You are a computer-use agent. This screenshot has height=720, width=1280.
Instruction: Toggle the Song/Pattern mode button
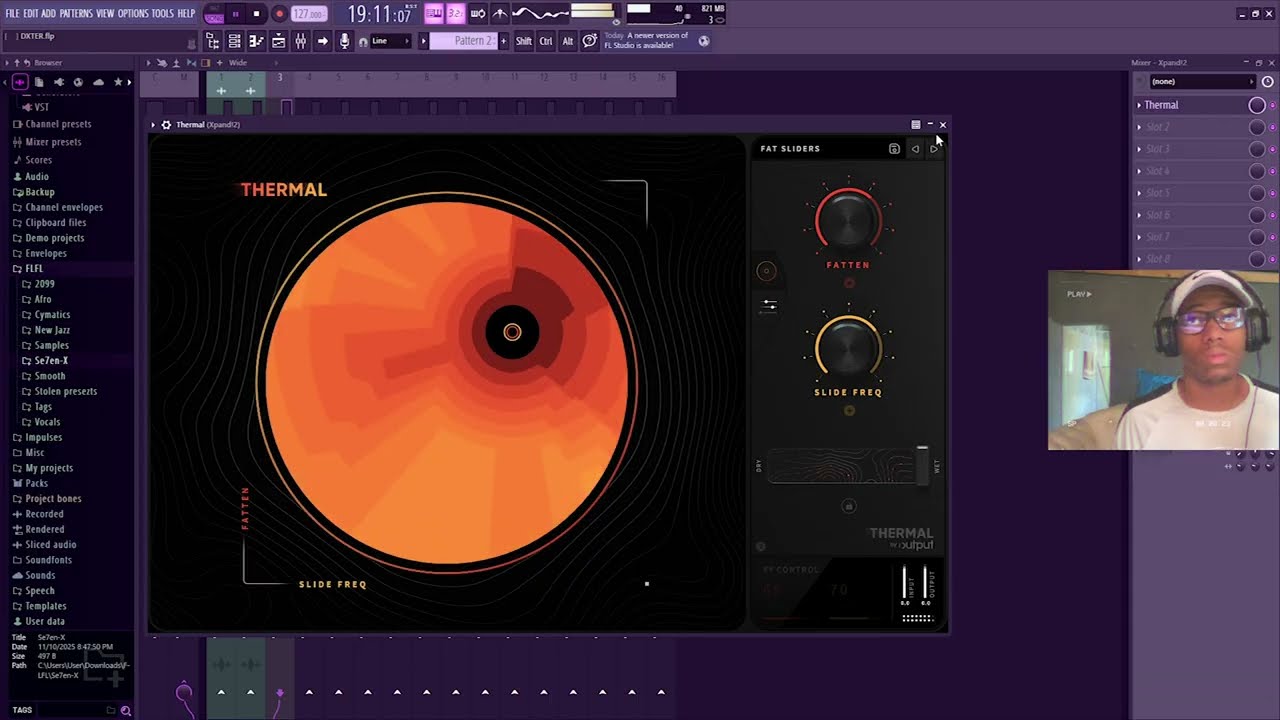[213, 14]
